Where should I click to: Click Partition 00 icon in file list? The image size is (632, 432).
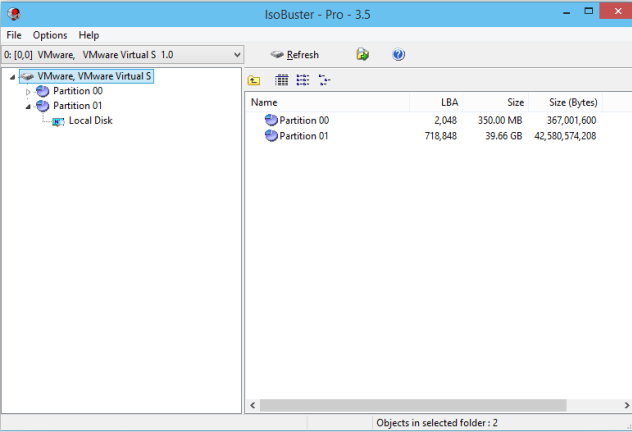point(271,120)
